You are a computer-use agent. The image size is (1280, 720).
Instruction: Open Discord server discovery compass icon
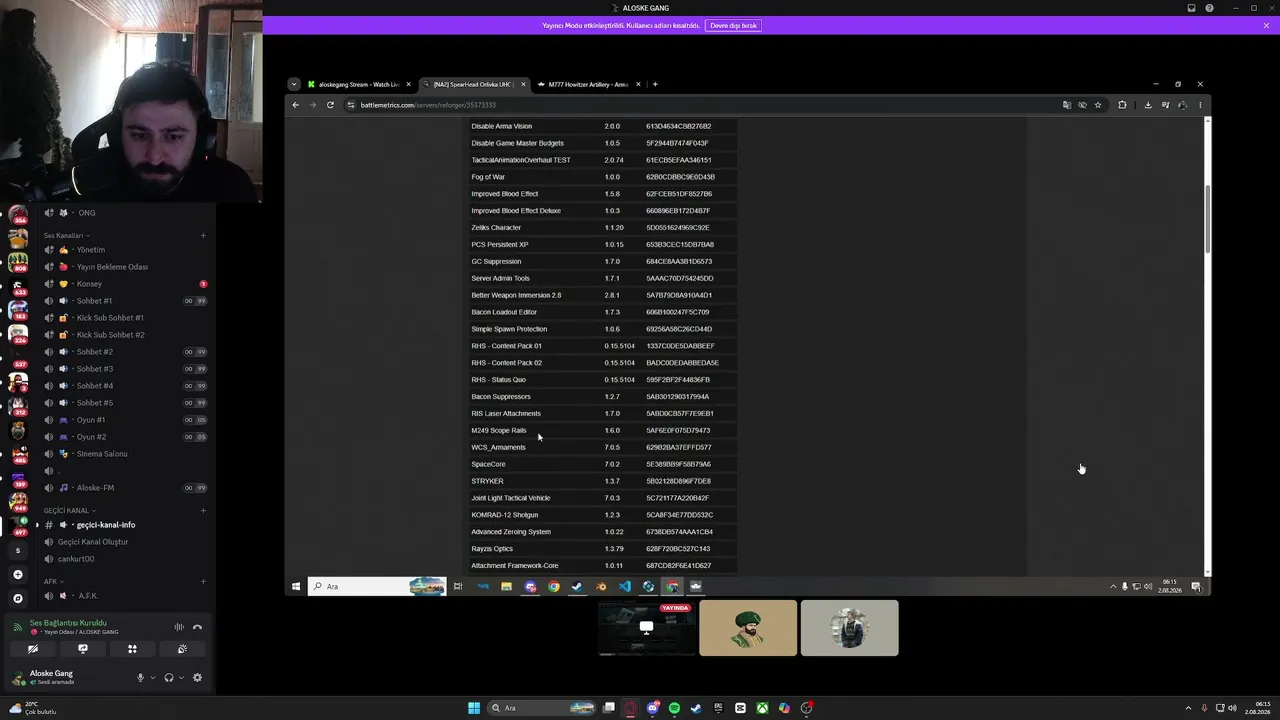[17, 598]
